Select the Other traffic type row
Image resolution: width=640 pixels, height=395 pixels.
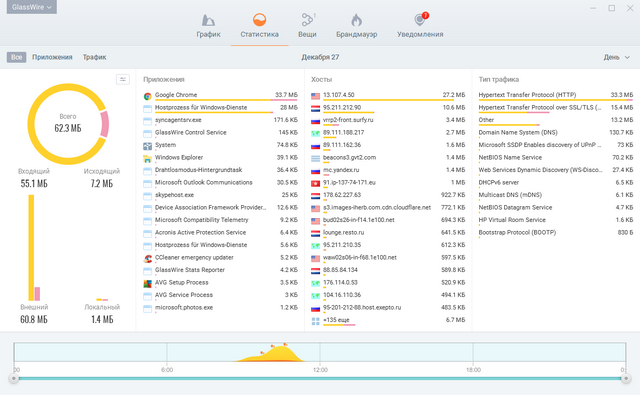pyautogui.click(x=556, y=120)
